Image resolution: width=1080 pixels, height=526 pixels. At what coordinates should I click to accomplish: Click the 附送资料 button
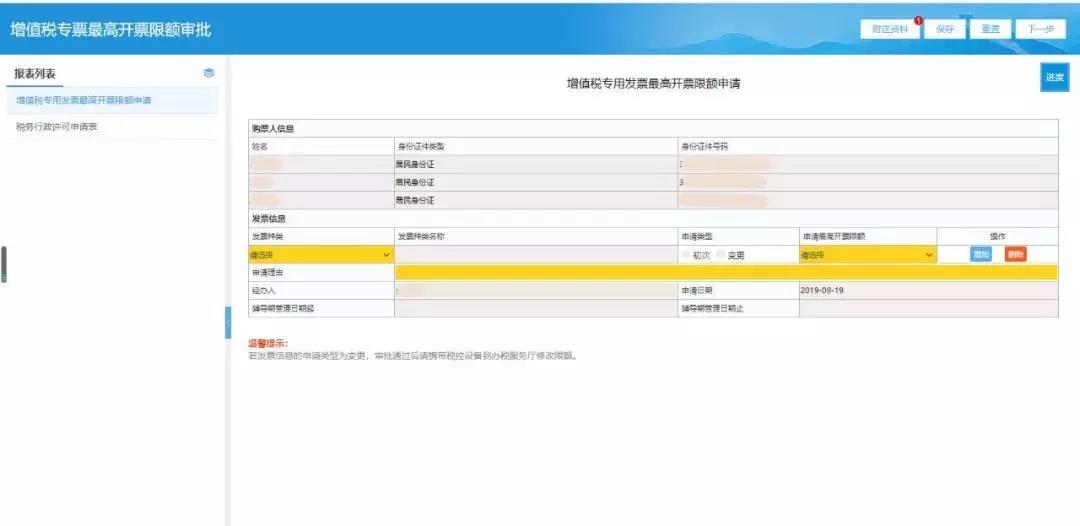[x=890, y=29]
